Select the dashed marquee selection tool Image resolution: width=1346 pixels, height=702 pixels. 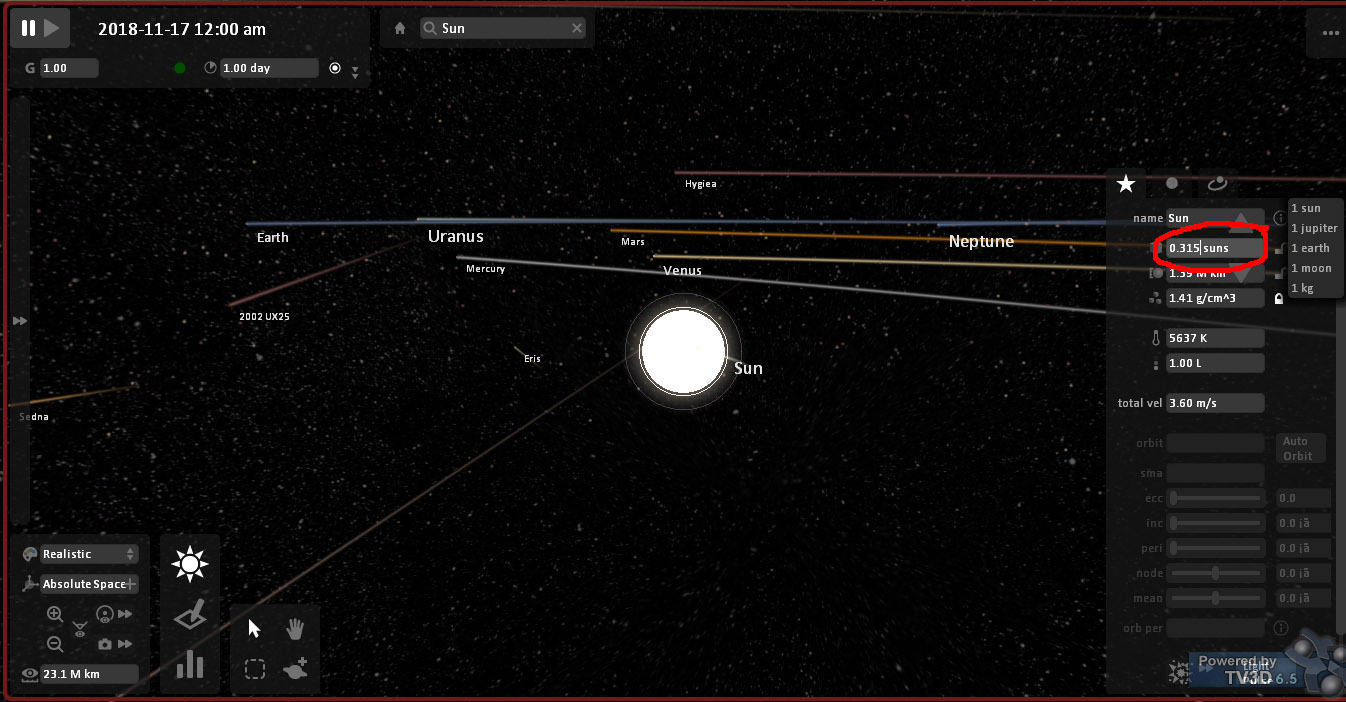click(x=254, y=670)
